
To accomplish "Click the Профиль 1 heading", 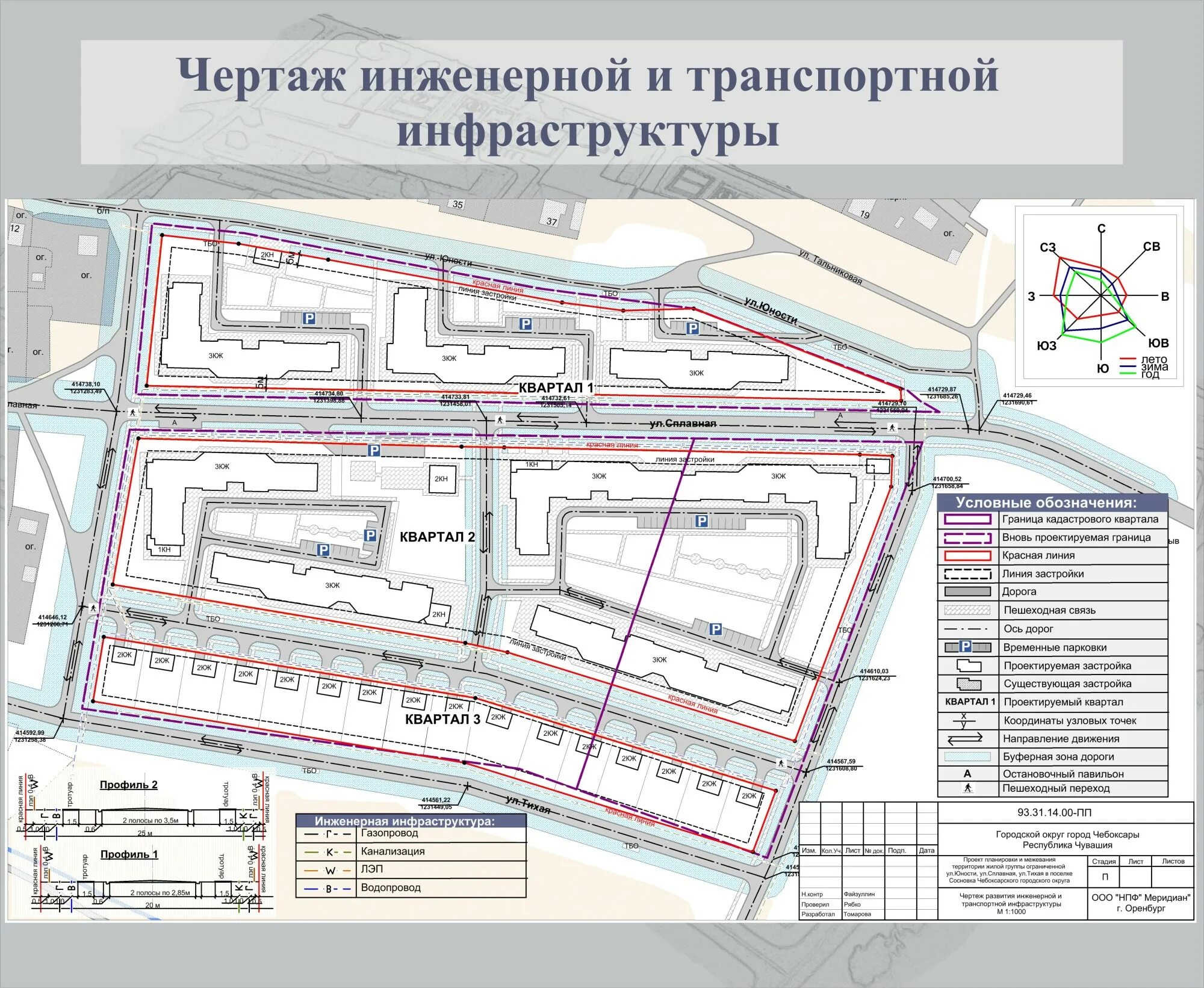I will coord(129,854).
